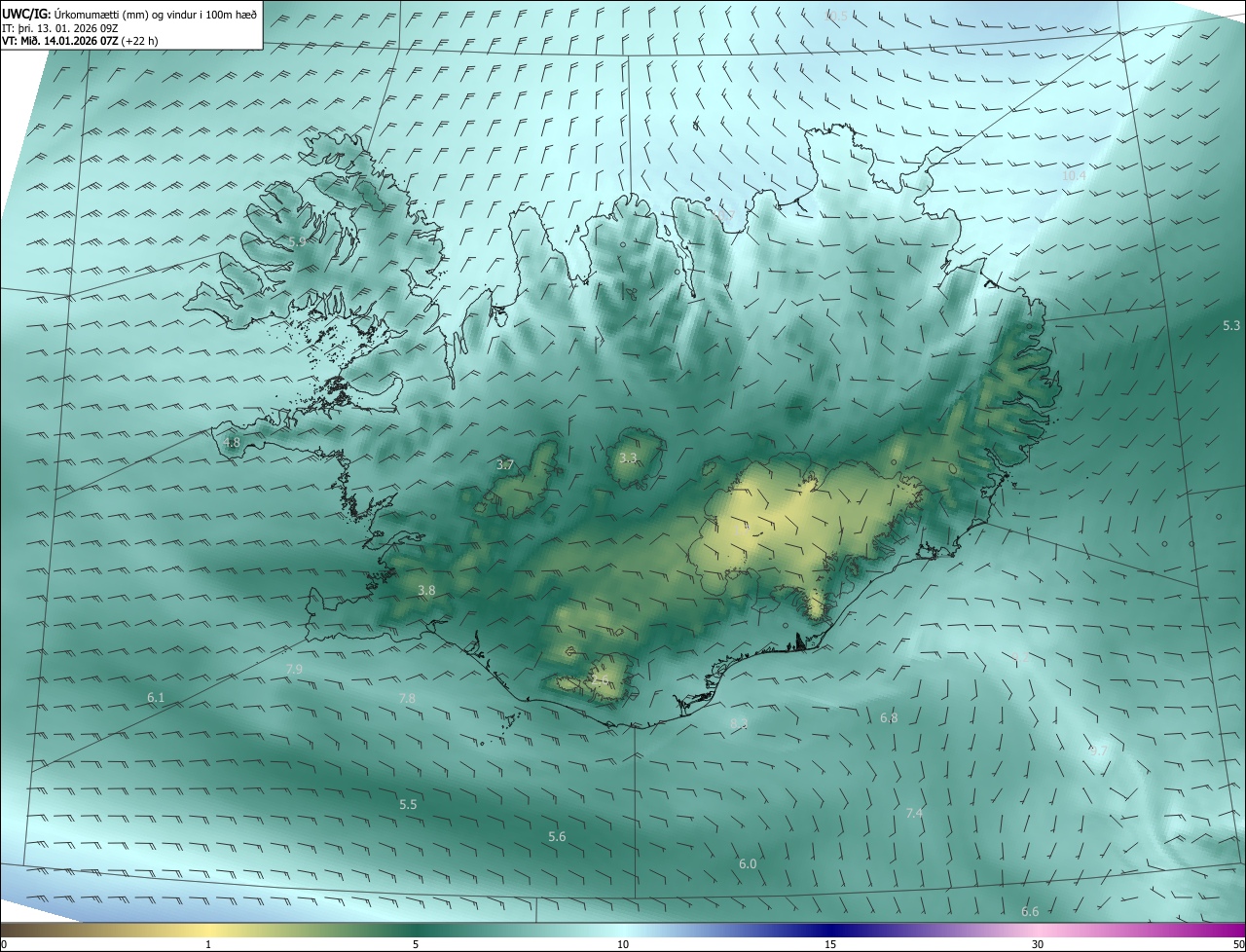Click the 'VT: Mið. 14.01.2026 07Z (+22 h)' line
1246x952 pixels.
point(80,40)
